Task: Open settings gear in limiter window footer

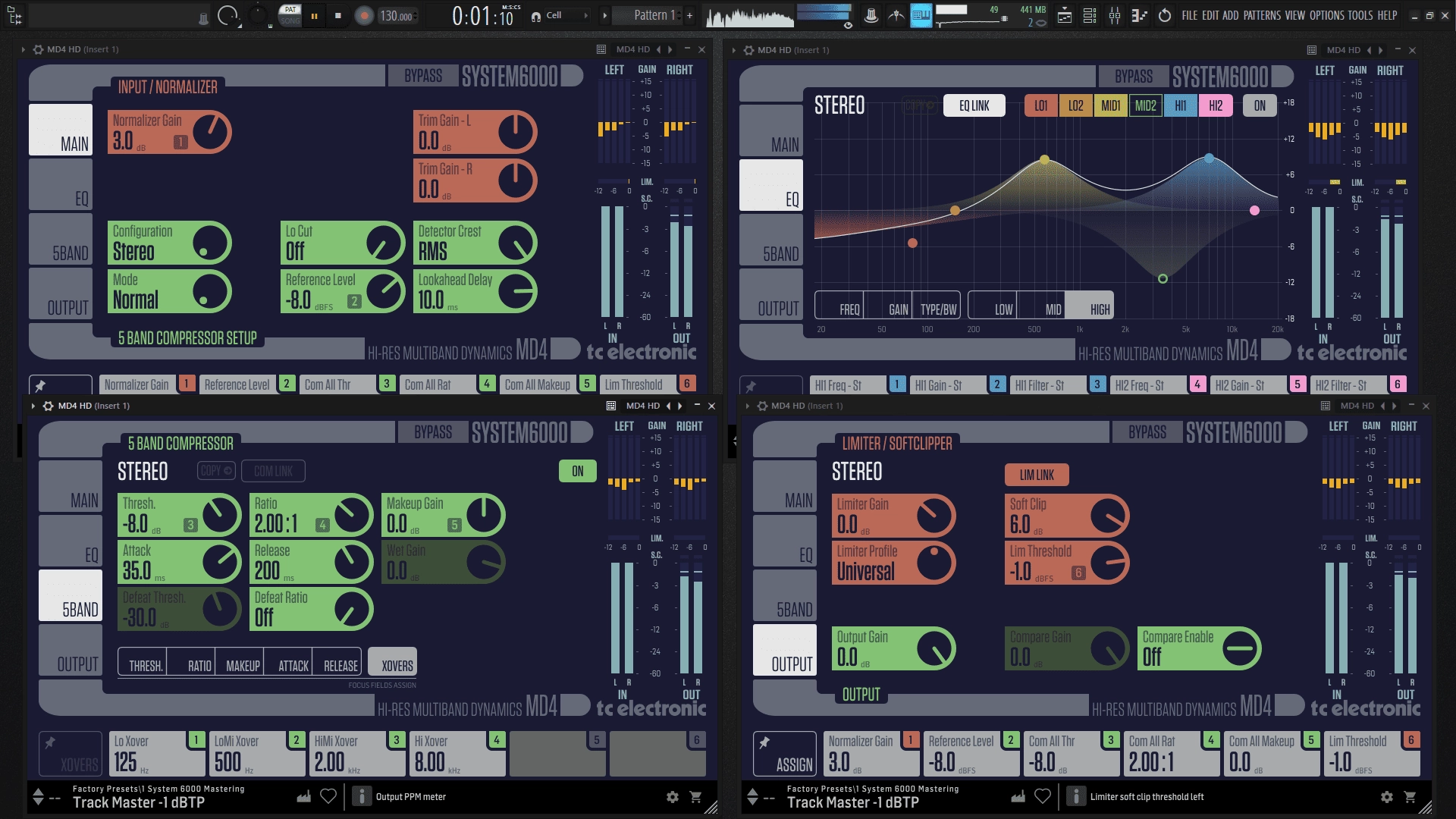Action: pos(1387,797)
